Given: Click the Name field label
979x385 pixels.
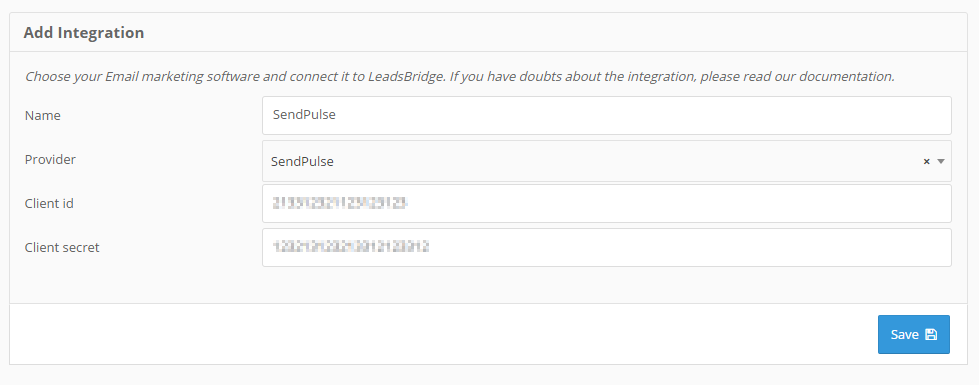Looking at the screenshot, I should coord(42,115).
